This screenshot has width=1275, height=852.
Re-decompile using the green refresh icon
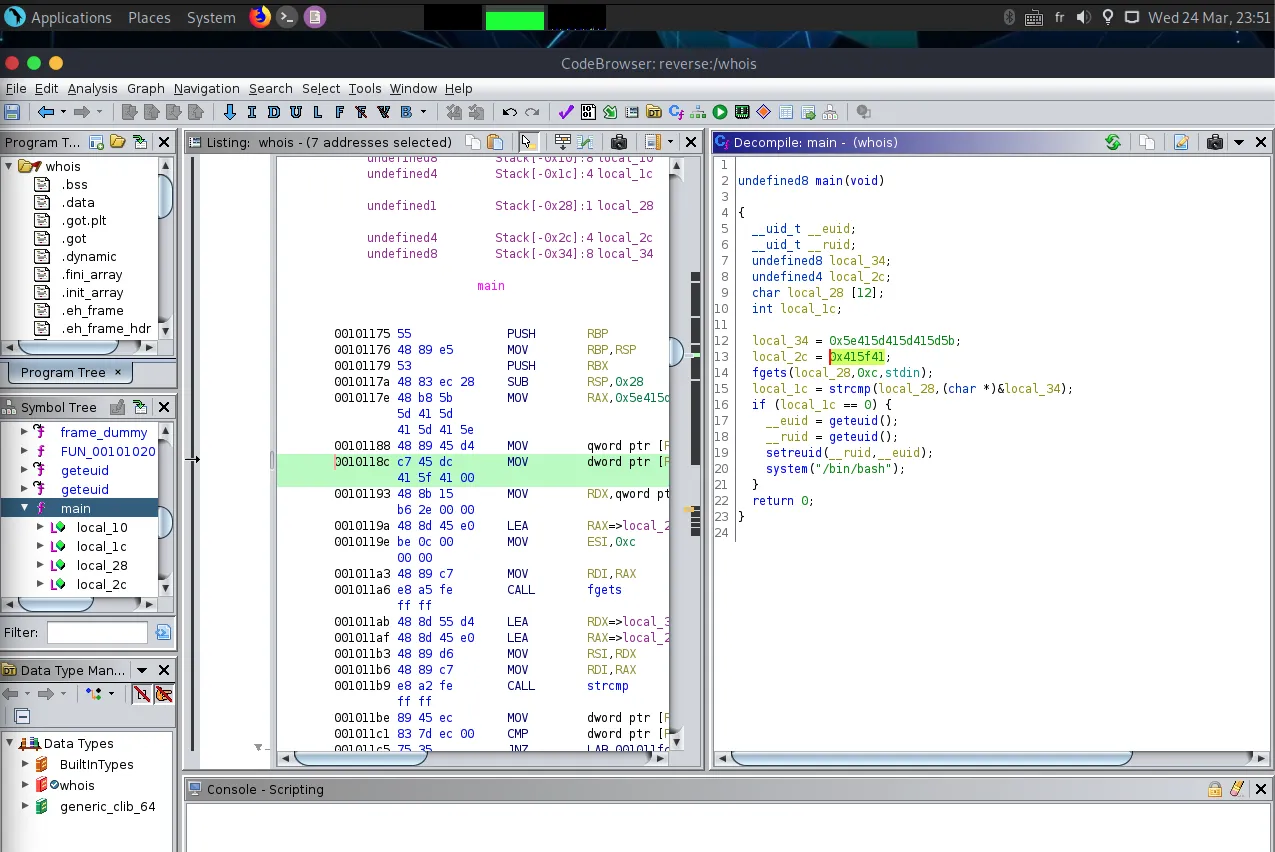1112,142
